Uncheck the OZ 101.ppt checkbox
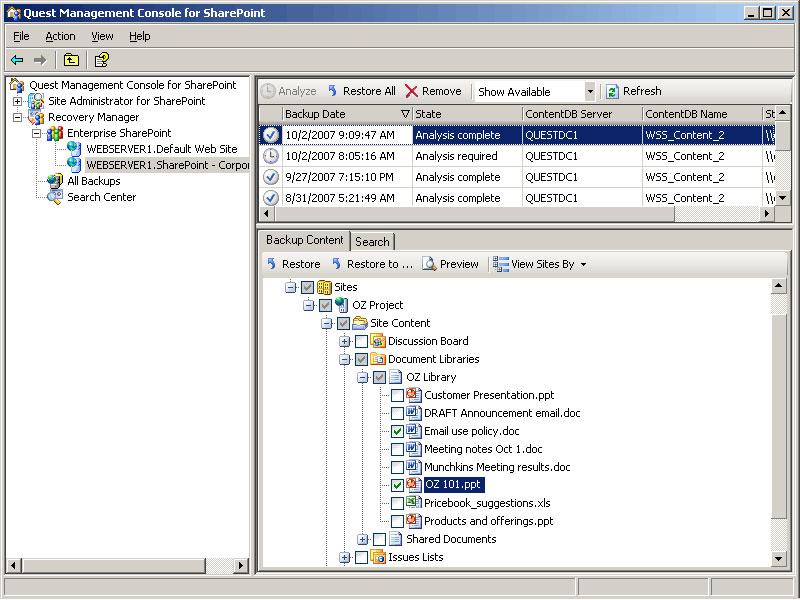The height and width of the screenshot is (600, 800). (397, 485)
